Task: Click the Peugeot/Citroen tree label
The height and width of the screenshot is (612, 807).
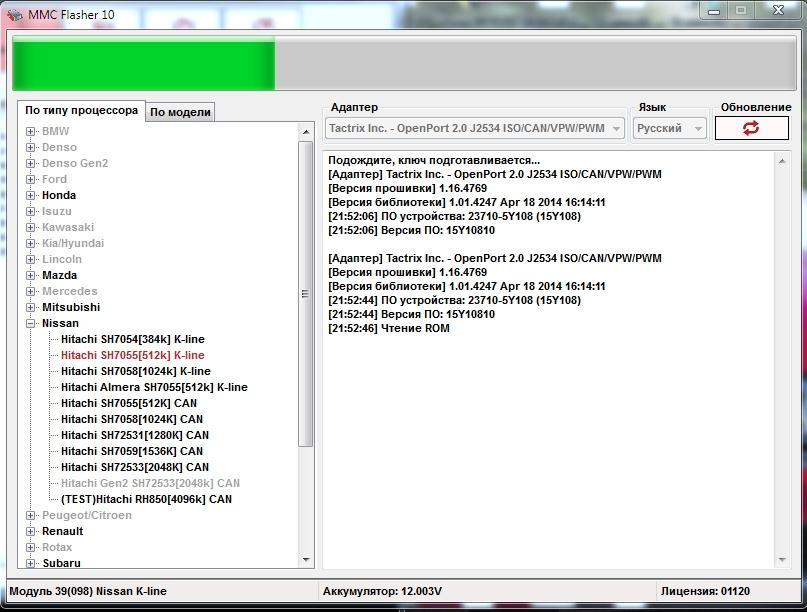Action: point(86,515)
